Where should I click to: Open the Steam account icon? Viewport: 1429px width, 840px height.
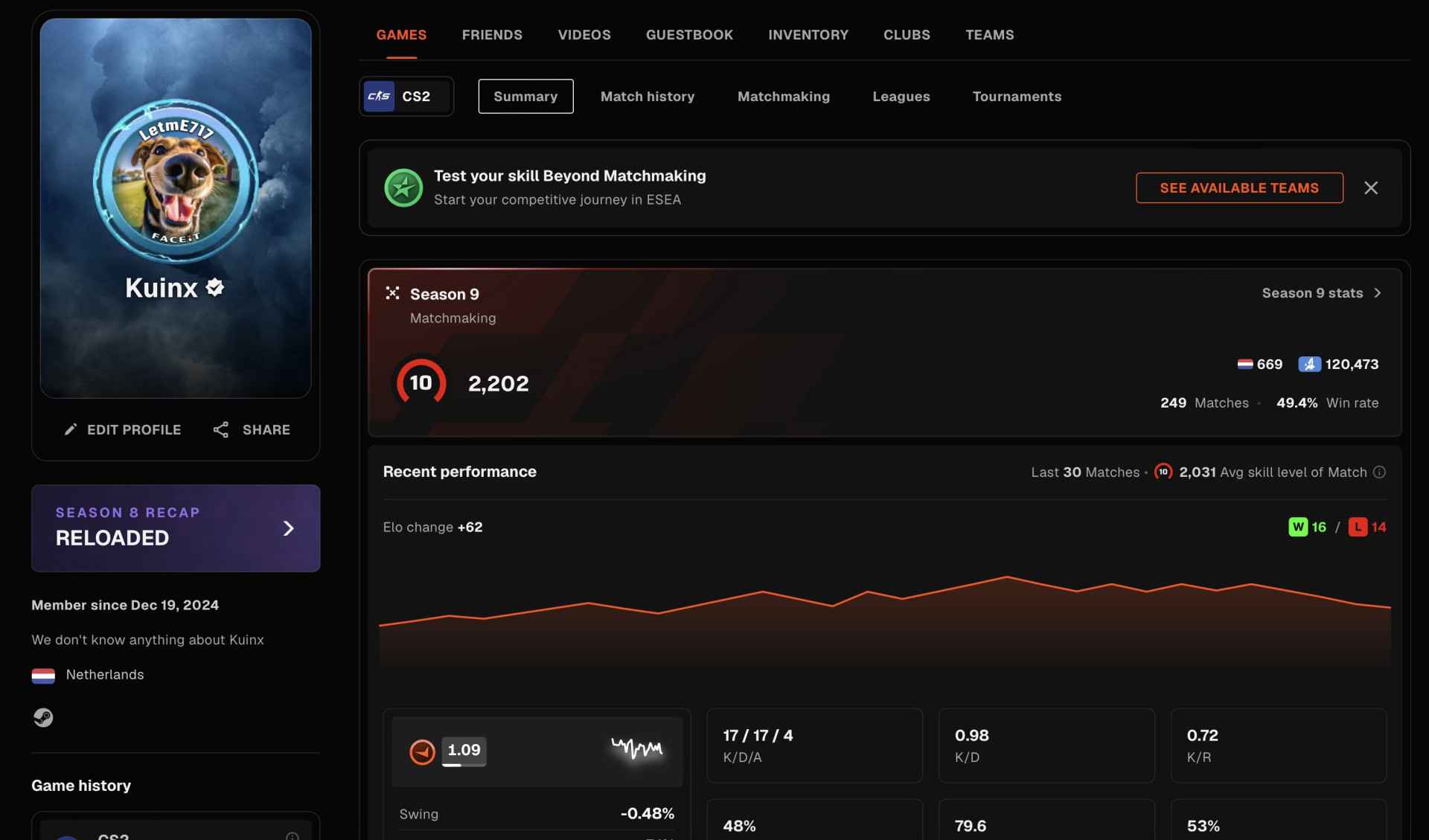tap(43, 717)
